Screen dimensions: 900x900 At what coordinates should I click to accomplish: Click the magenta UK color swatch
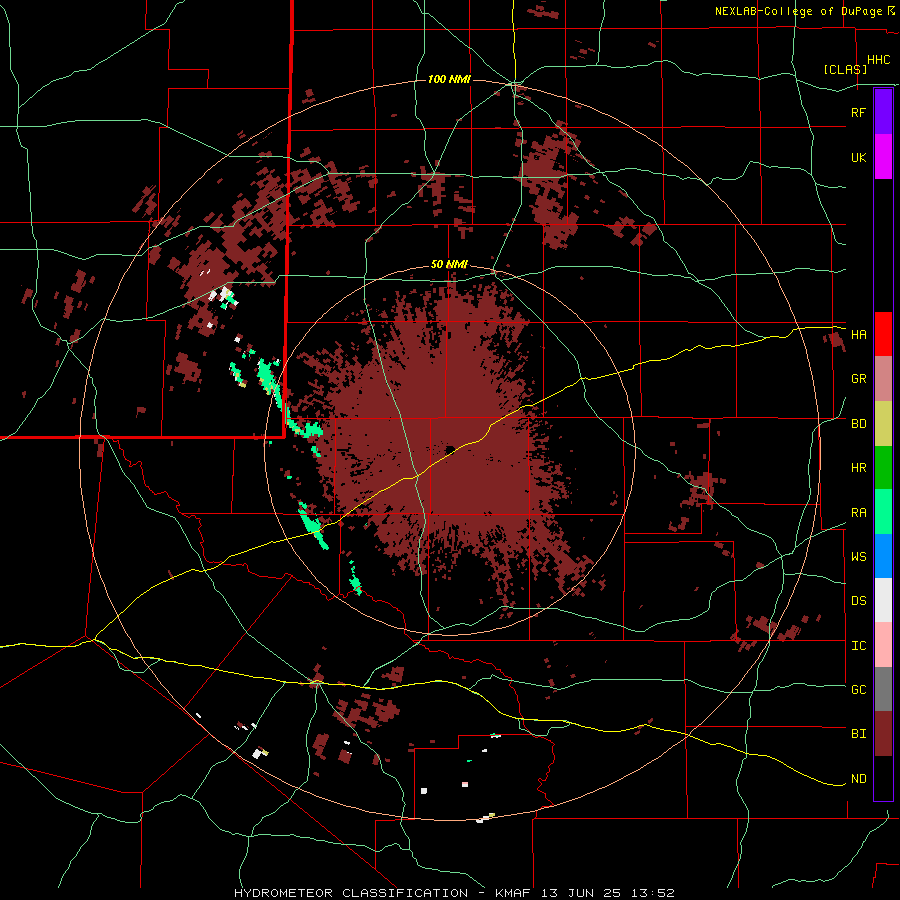pos(883,157)
